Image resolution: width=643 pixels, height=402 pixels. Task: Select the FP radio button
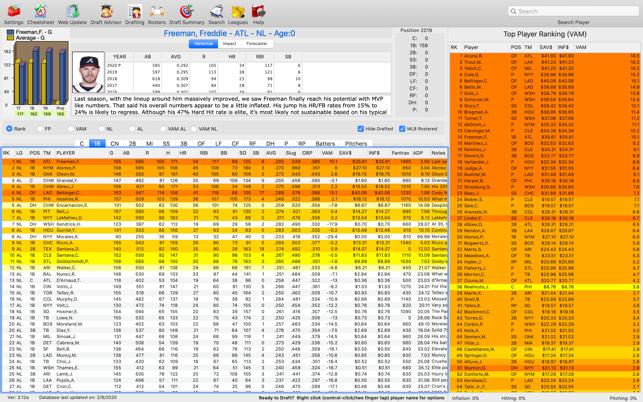tap(41, 129)
